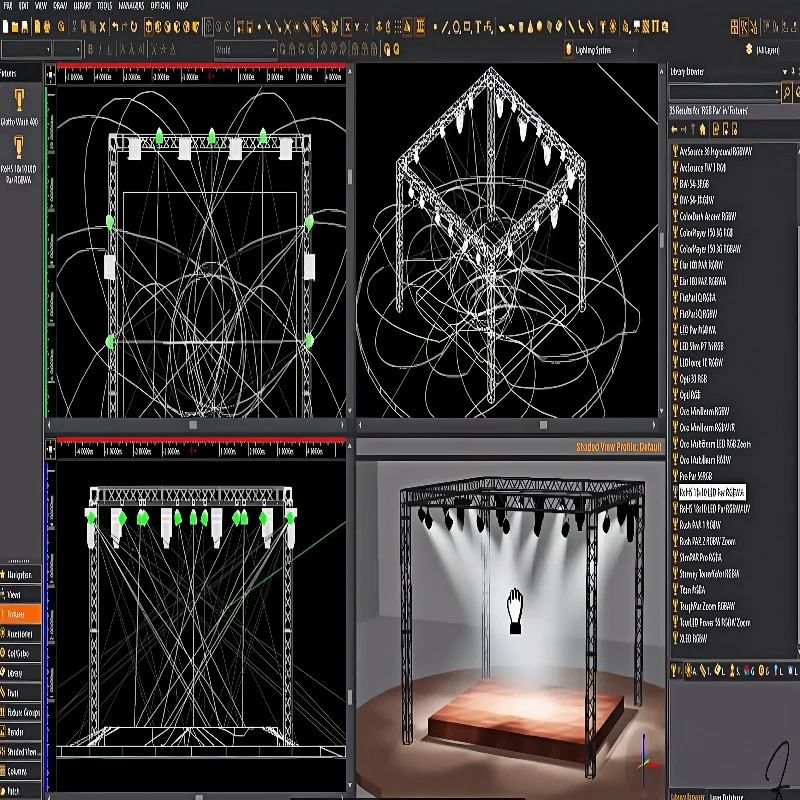800x800 pixels.
Task: Select the Line drawing tool
Action: coord(446,27)
